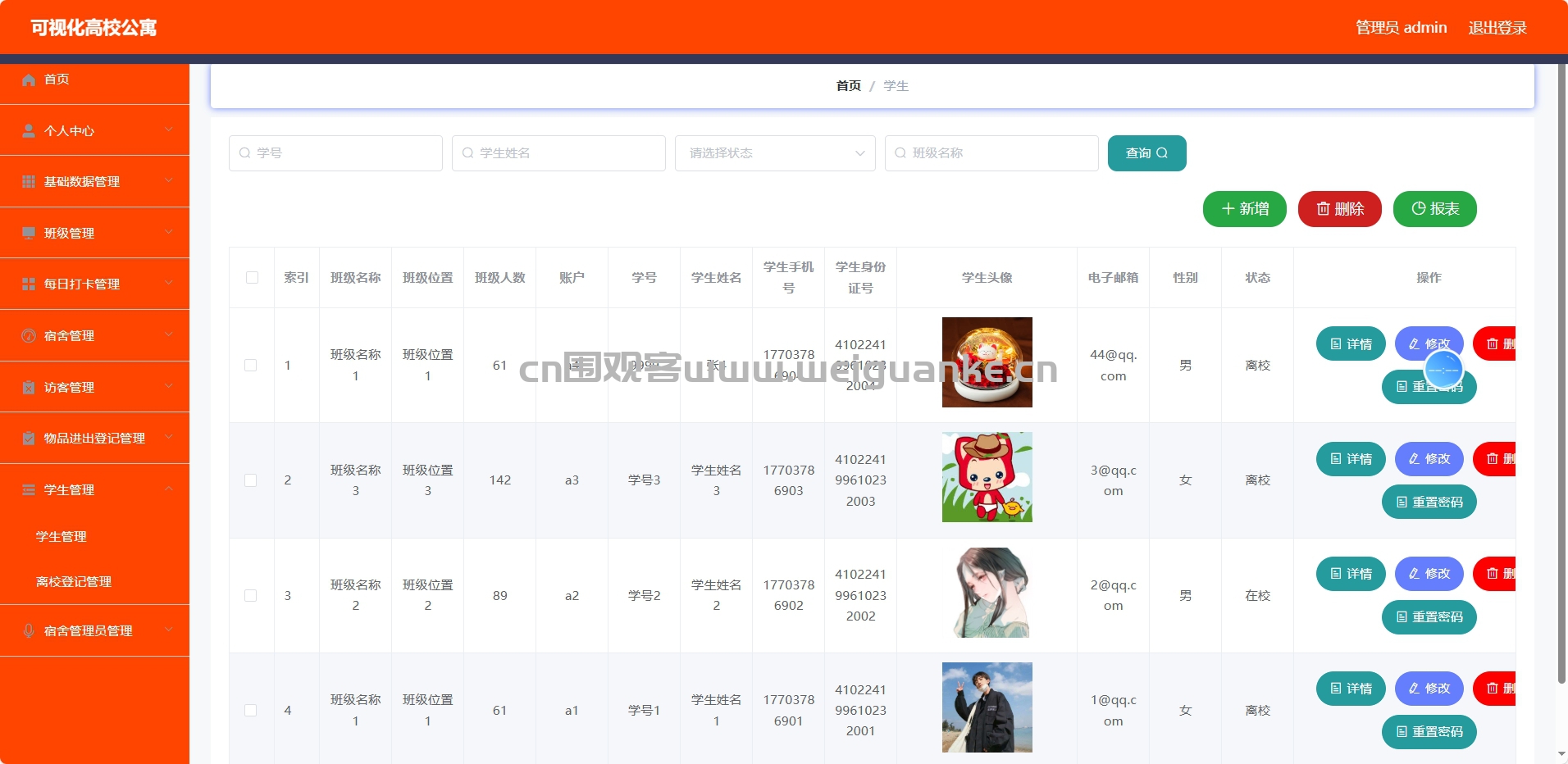Focus the 学号 search input
The width and height of the screenshot is (1568, 764).
335,153
